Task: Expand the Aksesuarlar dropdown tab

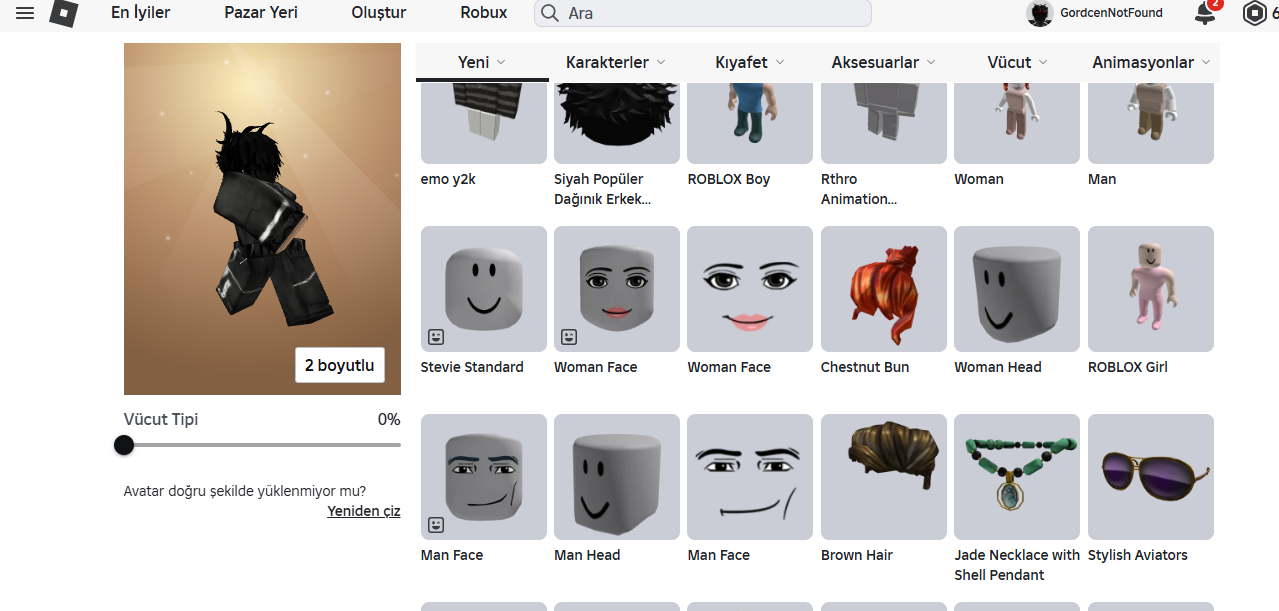Action: (x=884, y=62)
